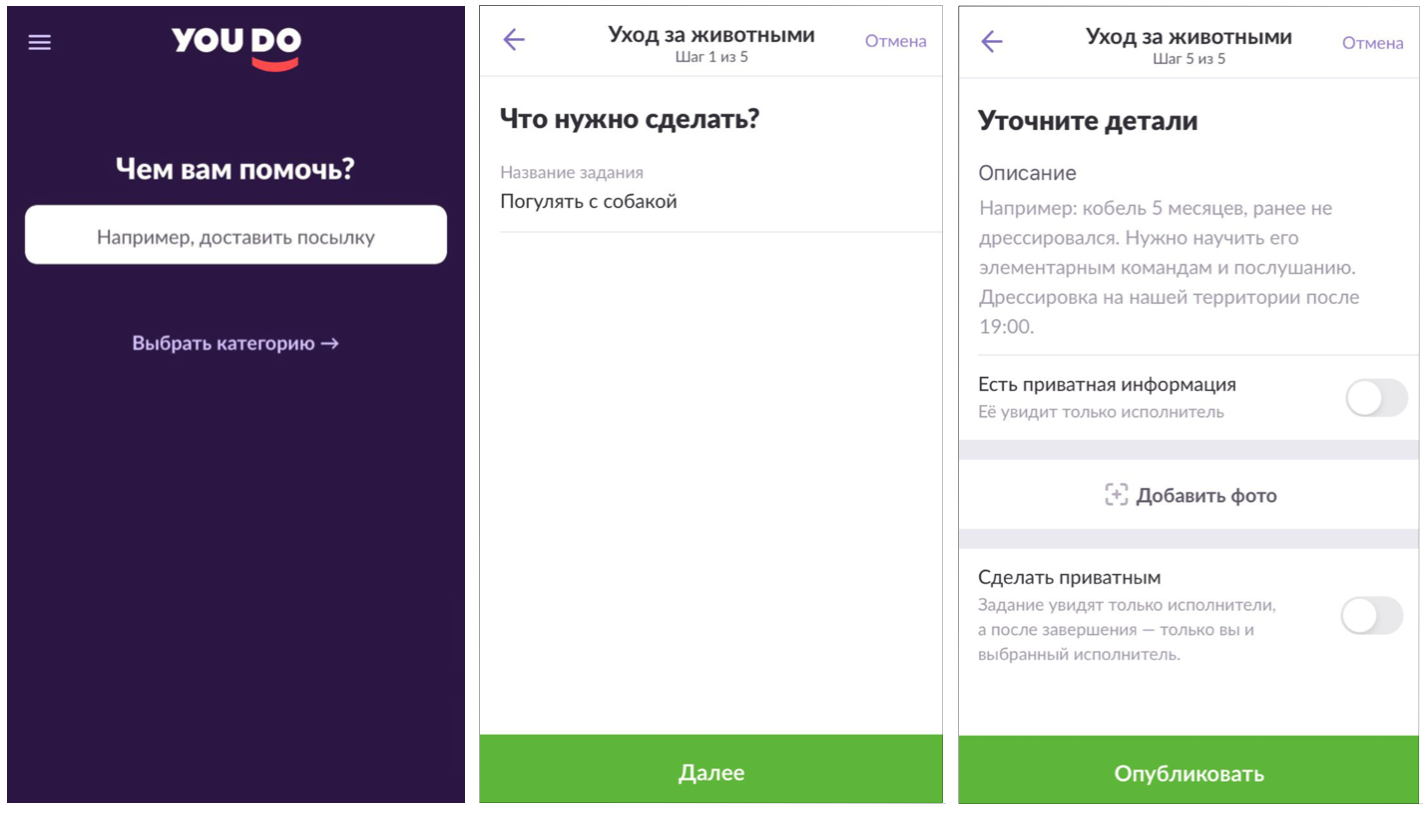Image resolution: width=1428 pixels, height=818 pixels.
Task: Enable the "Сделать приватным" switch
Action: pyautogui.click(x=1372, y=616)
